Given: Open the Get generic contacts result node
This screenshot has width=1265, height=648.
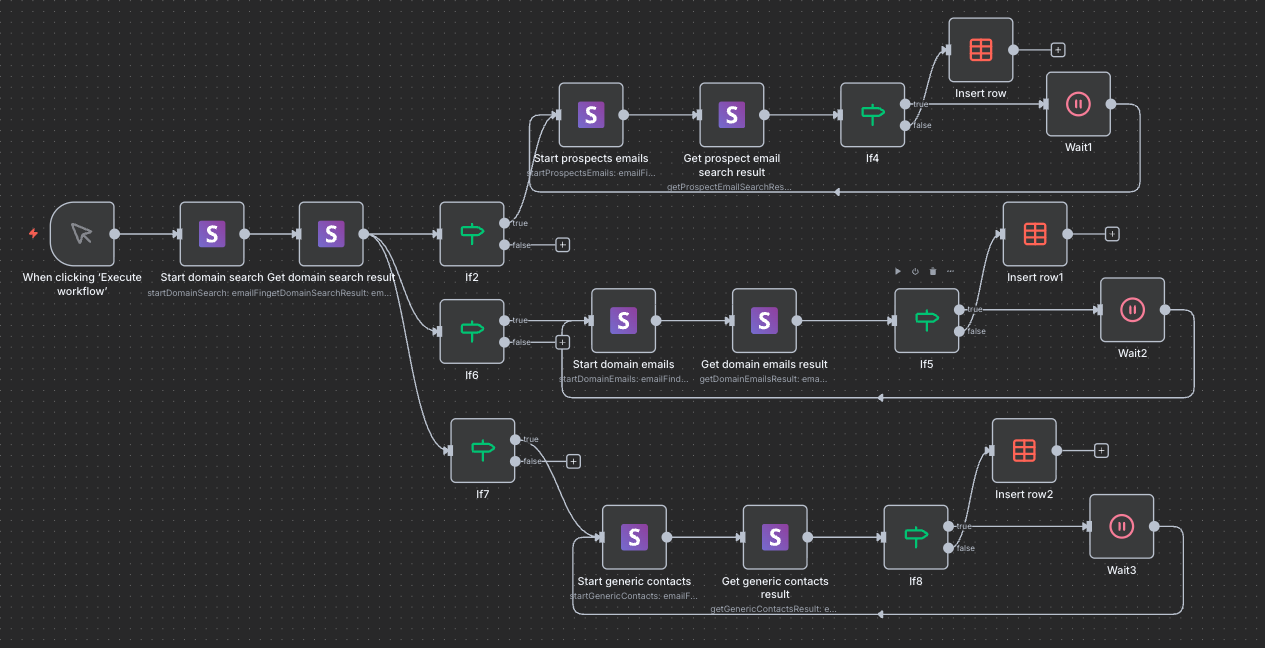Looking at the screenshot, I should coord(775,537).
